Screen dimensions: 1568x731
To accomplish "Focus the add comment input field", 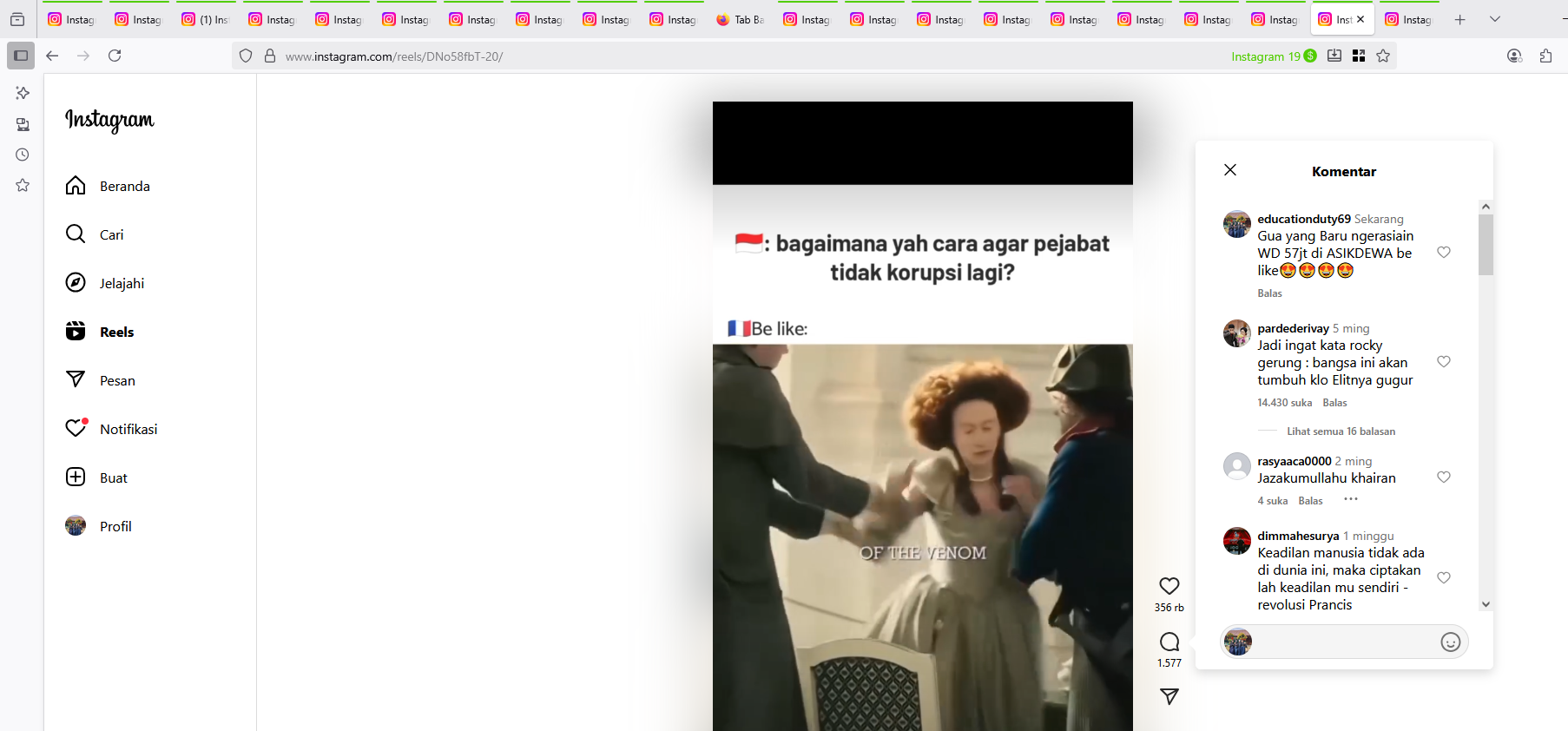I will click(1344, 642).
